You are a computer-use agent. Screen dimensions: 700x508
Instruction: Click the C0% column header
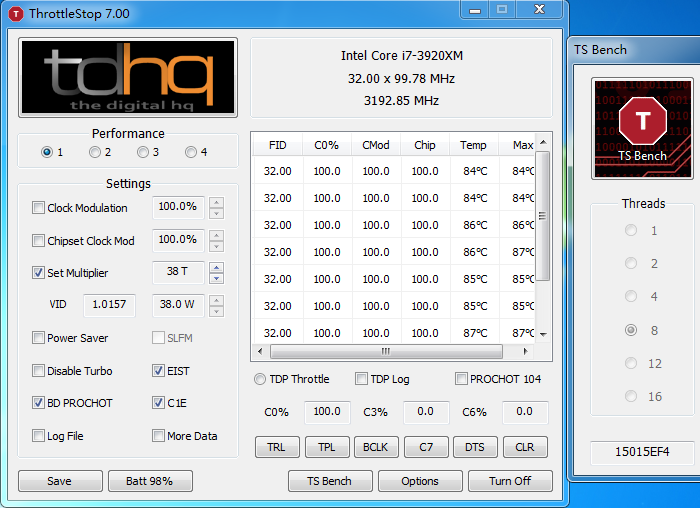click(327, 145)
